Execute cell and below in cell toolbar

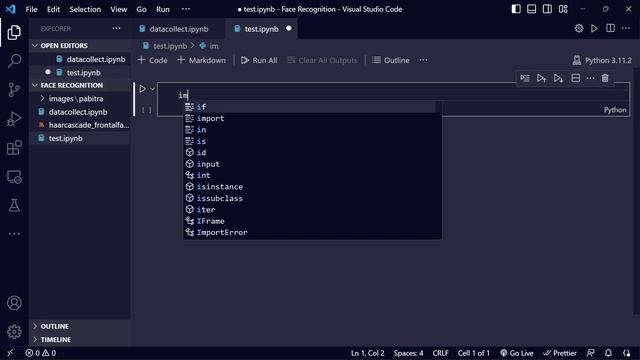(558, 78)
